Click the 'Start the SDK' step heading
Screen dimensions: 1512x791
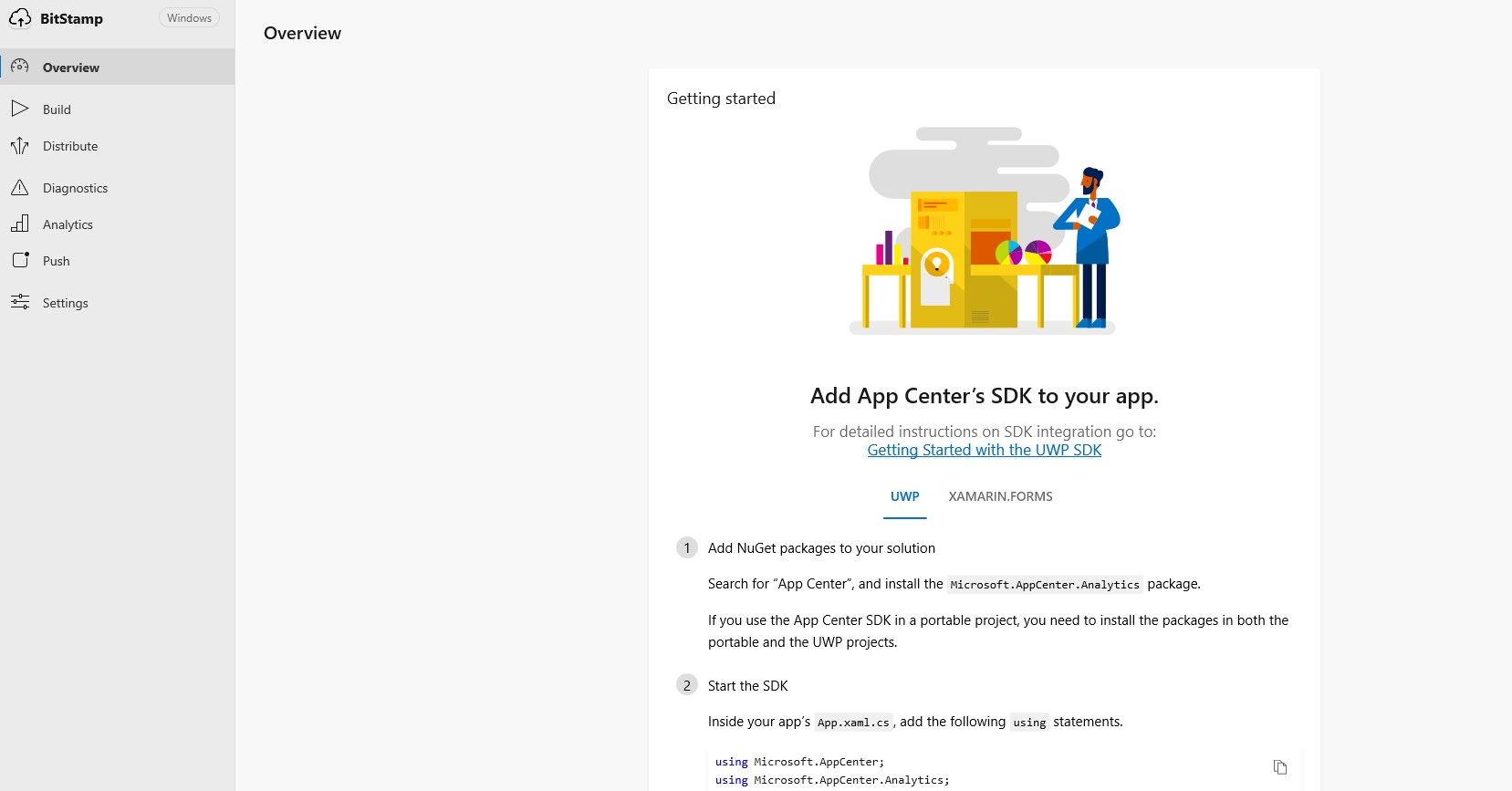tap(747, 686)
